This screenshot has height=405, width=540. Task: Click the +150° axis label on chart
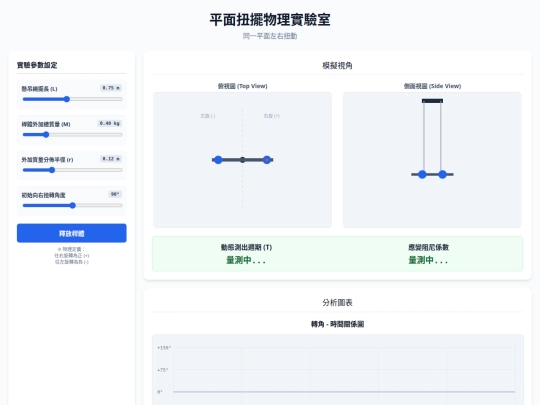(164, 348)
